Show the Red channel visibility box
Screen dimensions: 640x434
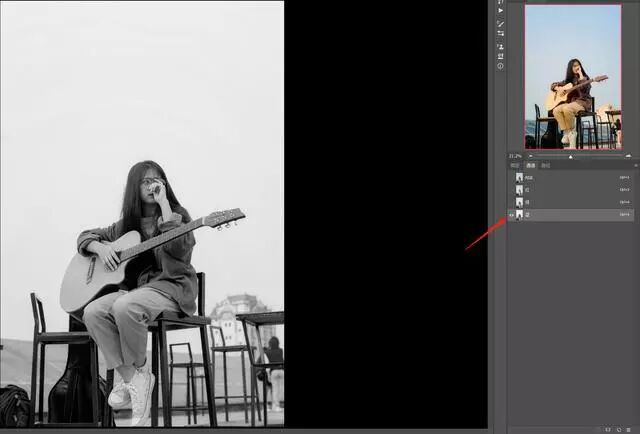[x=511, y=190]
